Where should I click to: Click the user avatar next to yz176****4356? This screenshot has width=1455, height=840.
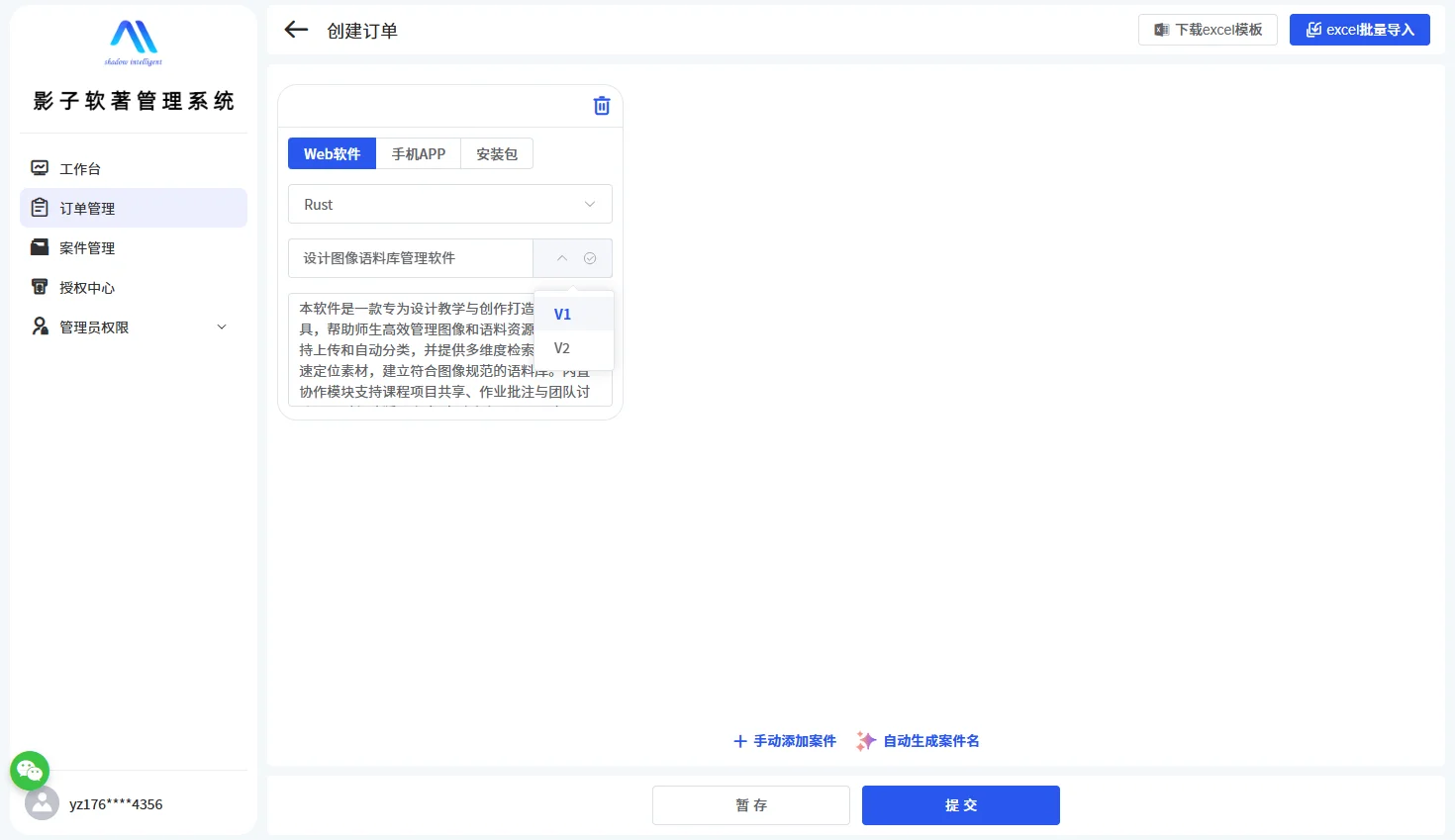[42, 803]
